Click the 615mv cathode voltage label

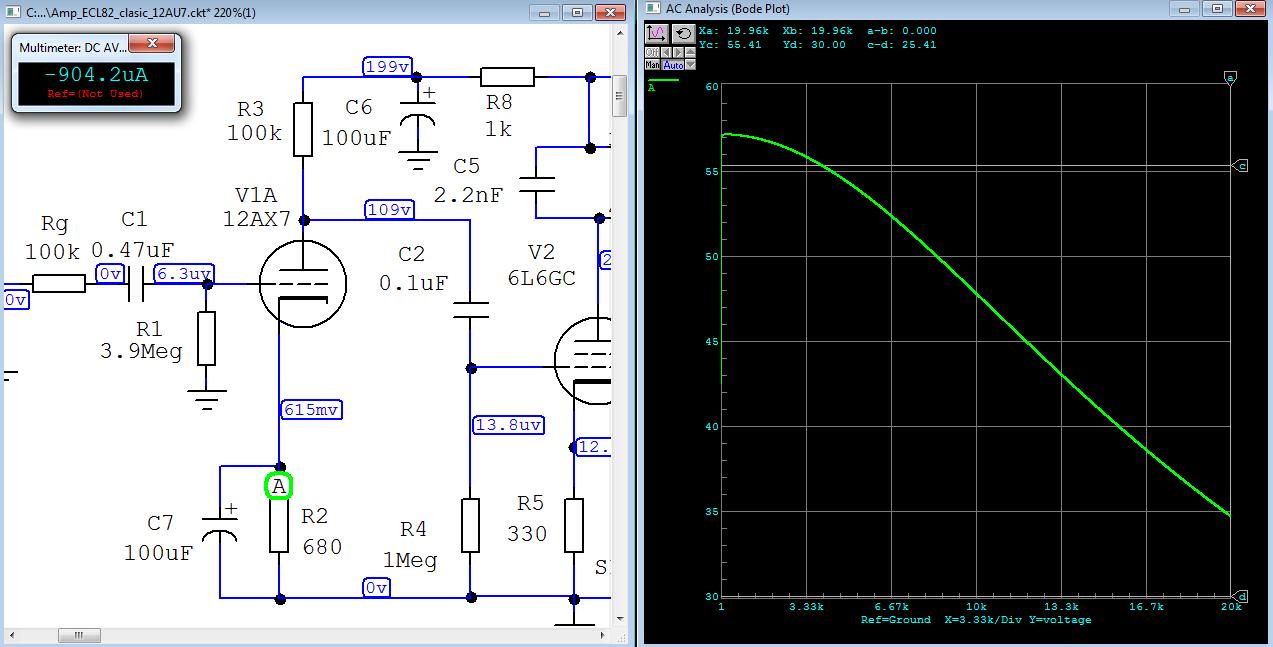310,409
